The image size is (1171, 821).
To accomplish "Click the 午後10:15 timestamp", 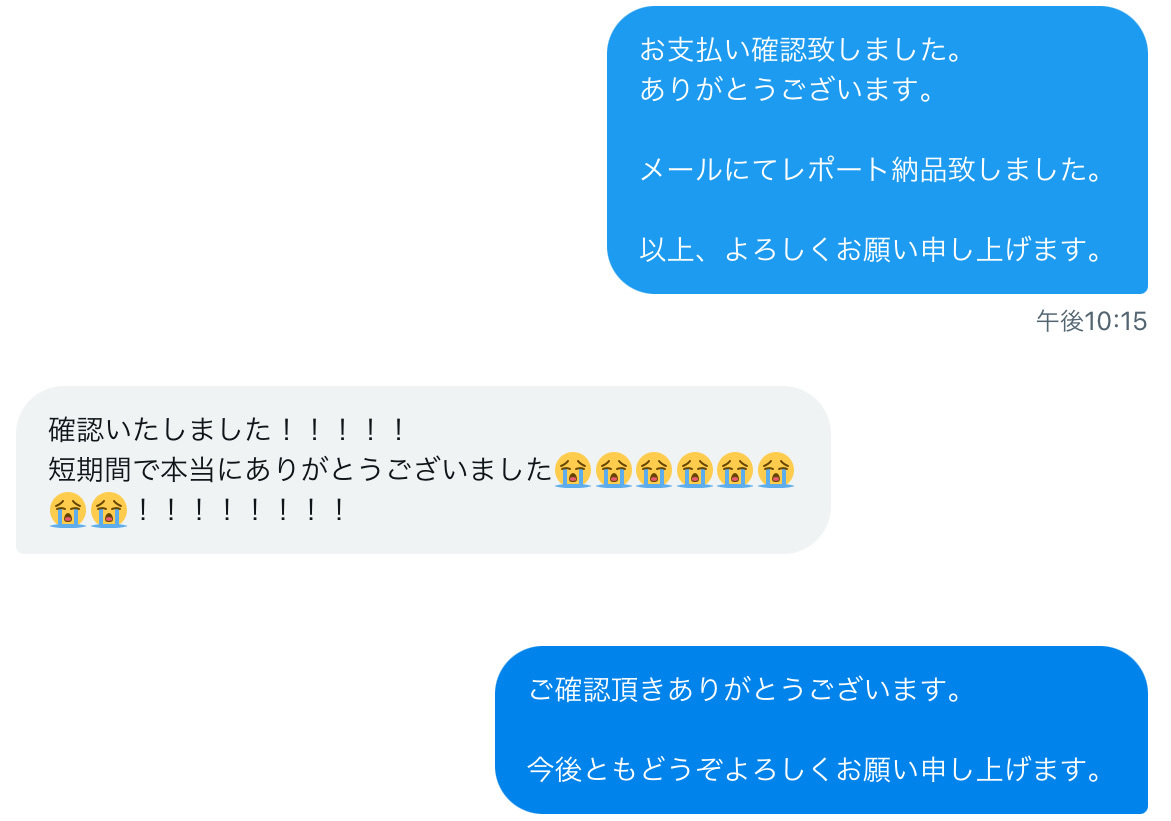I will click(x=1091, y=321).
